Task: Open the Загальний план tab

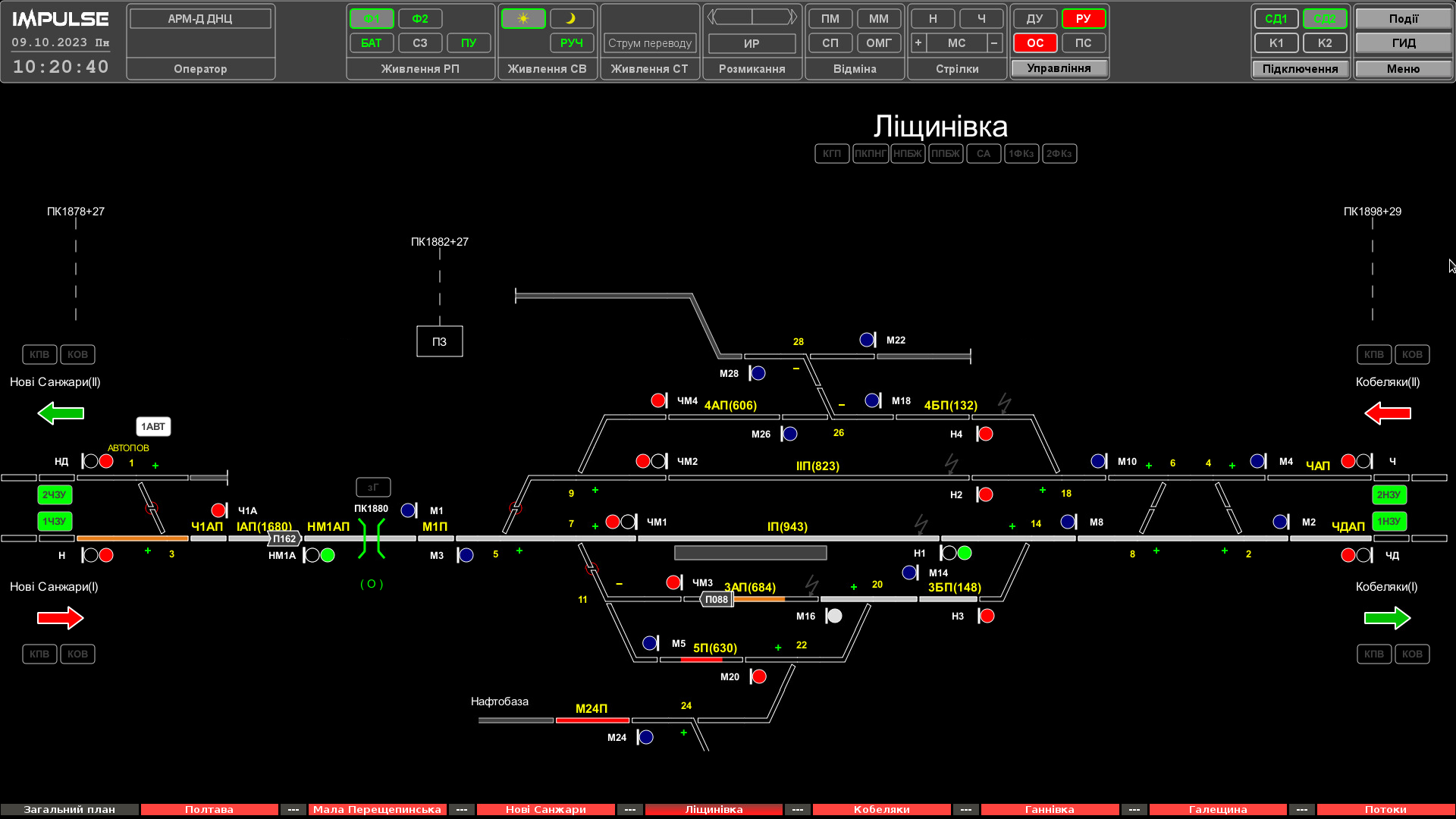Action: click(x=69, y=809)
